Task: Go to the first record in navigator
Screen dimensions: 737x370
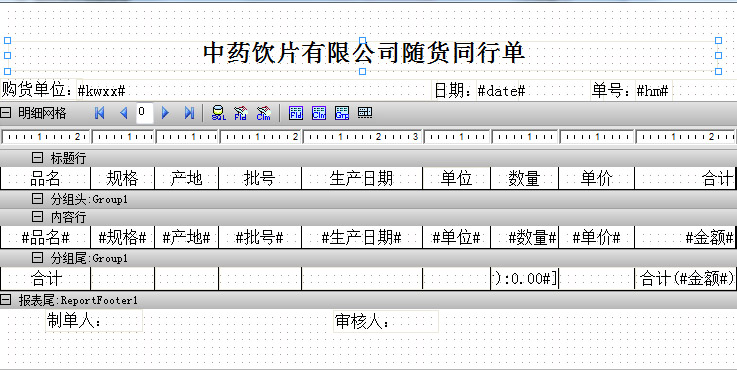Action: 99,113
